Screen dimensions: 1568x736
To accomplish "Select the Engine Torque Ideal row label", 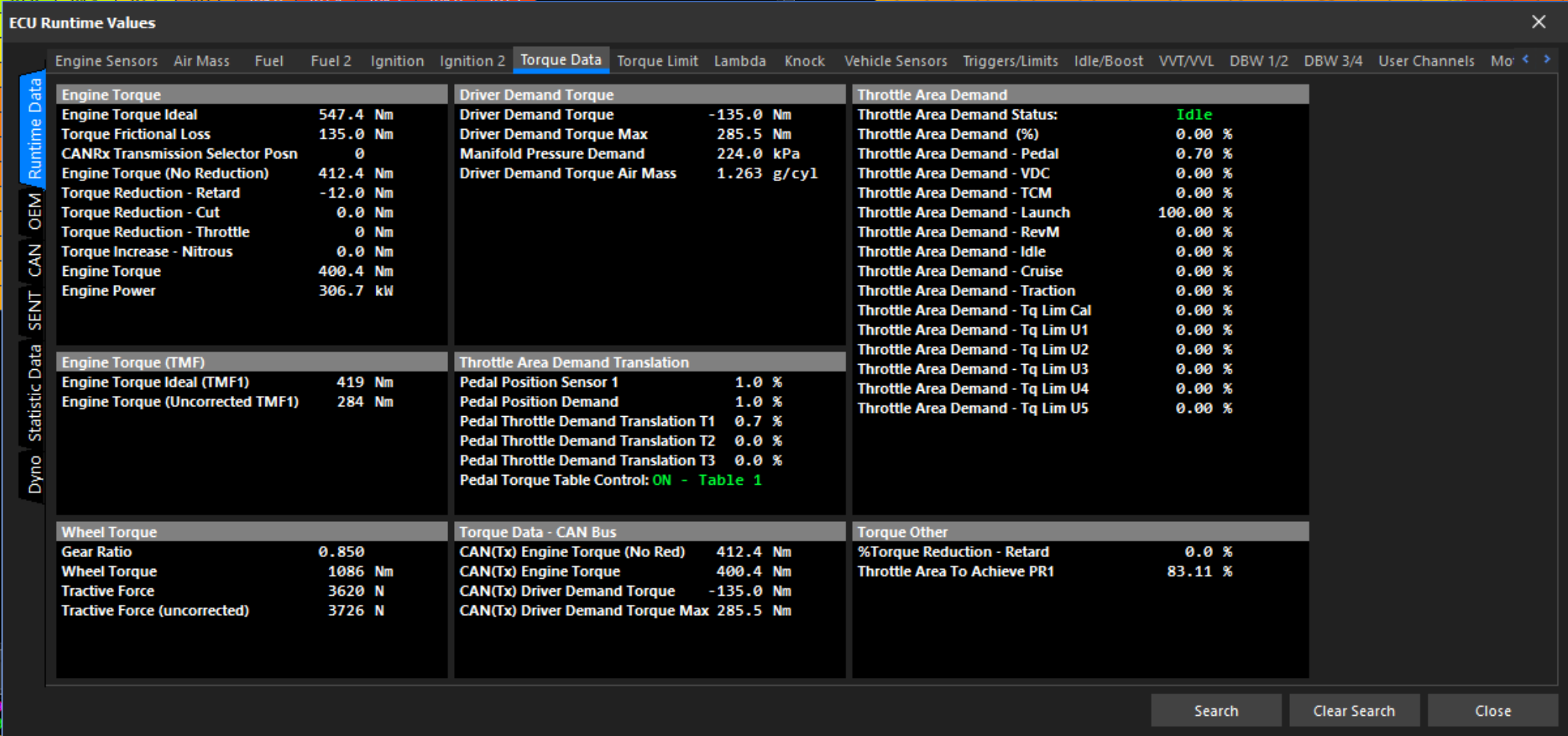I will pos(129,114).
